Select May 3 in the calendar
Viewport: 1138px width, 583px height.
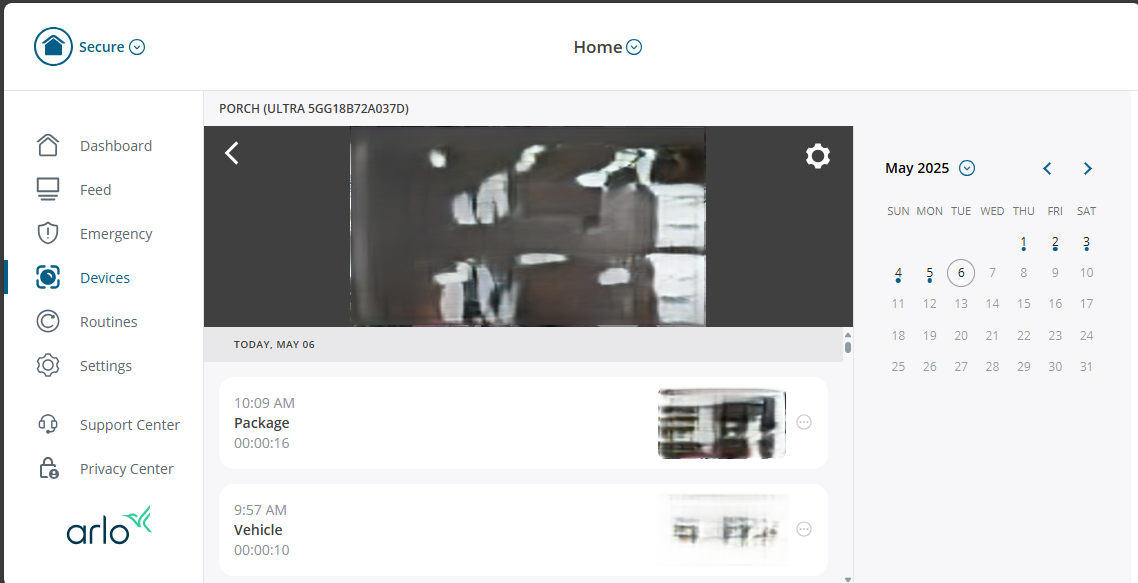1086,242
